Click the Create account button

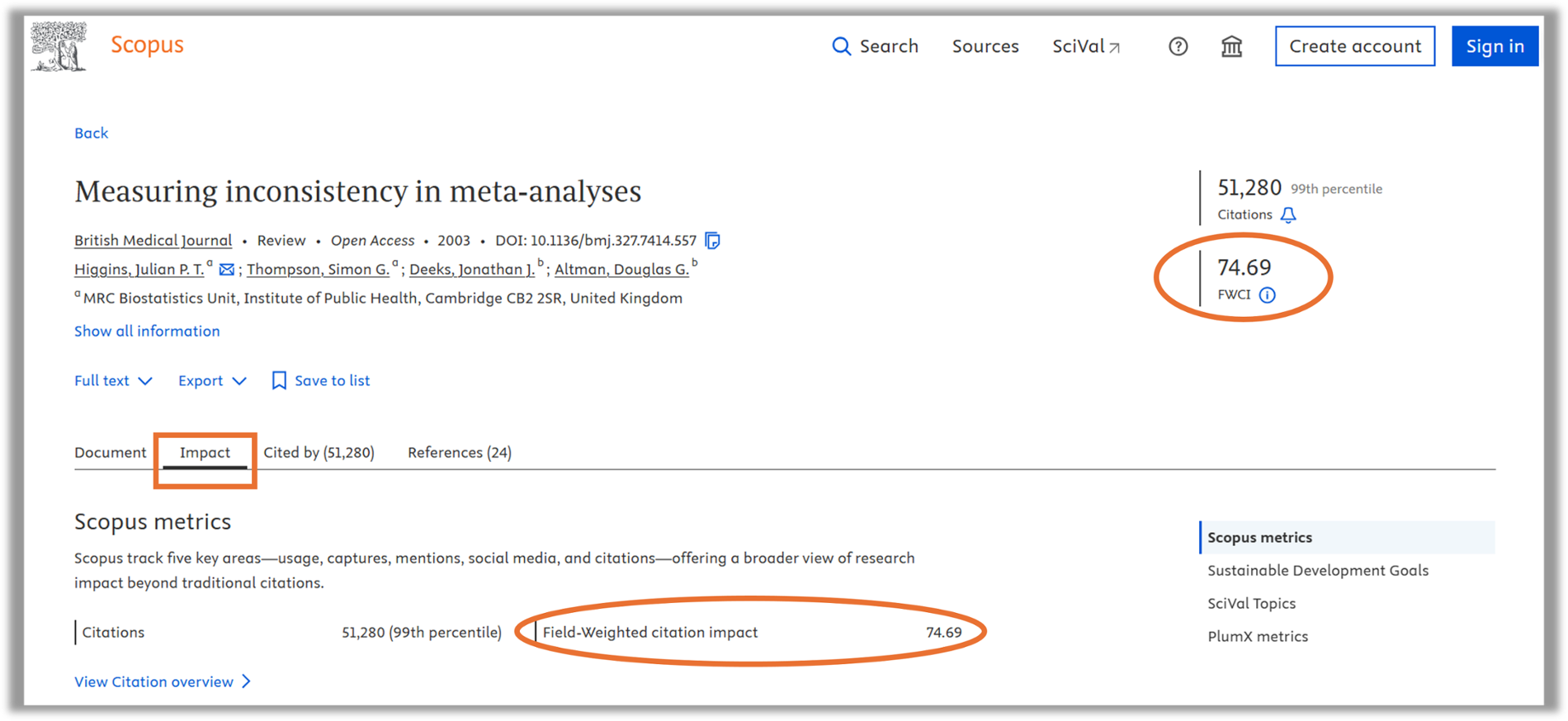pos(1354,46)
